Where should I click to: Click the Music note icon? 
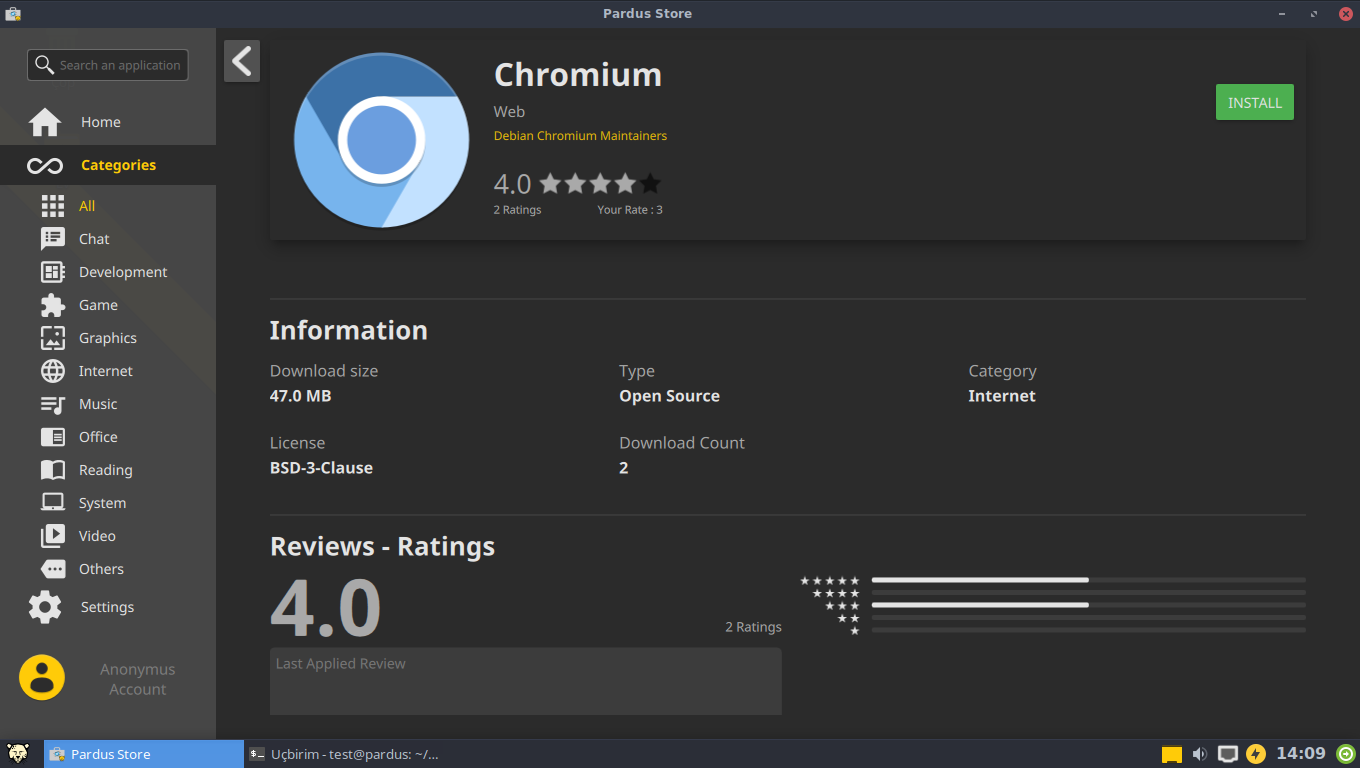click(53, 404)
